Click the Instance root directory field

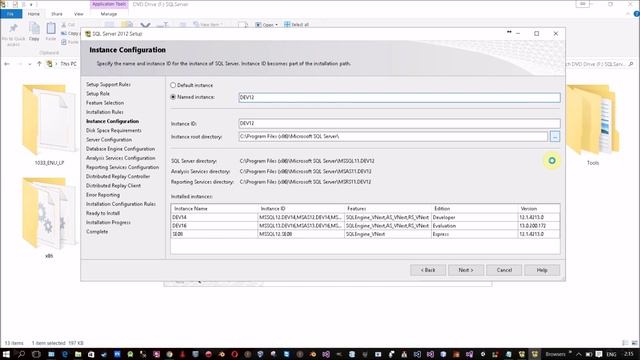pos(393,136)
